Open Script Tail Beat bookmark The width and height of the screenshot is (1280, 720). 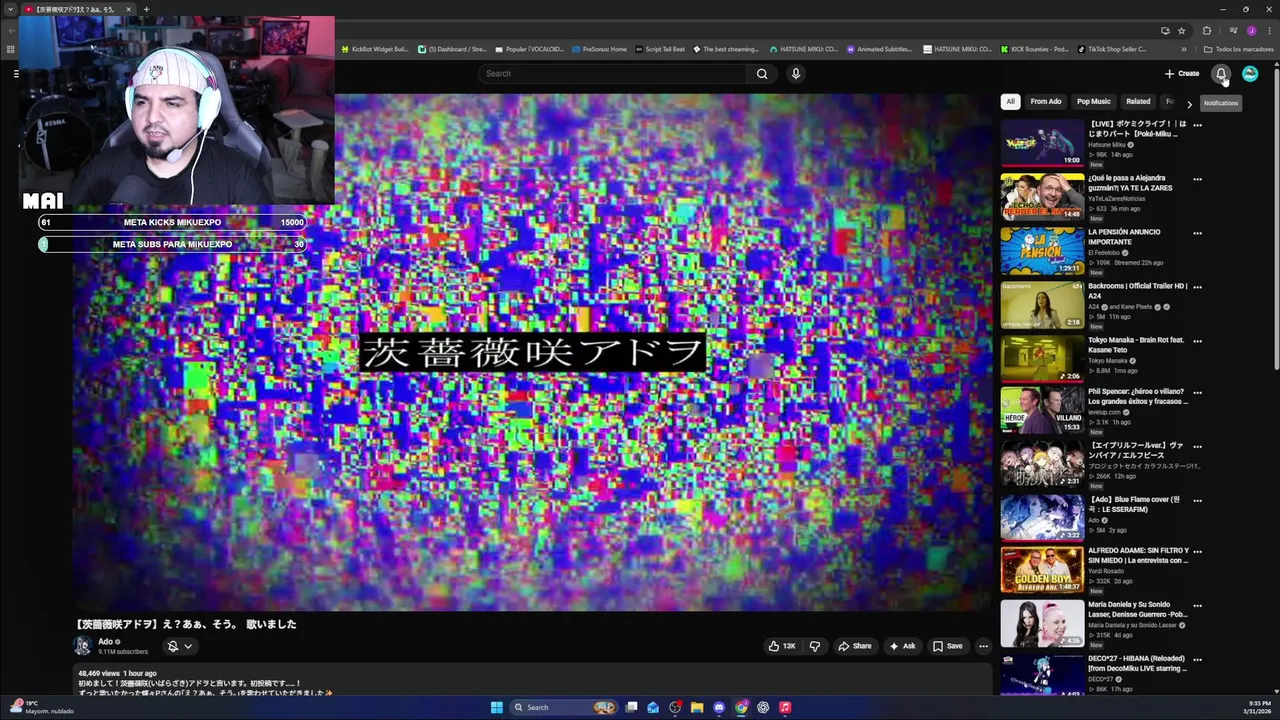pyautogui.click(x=660, y=49)
